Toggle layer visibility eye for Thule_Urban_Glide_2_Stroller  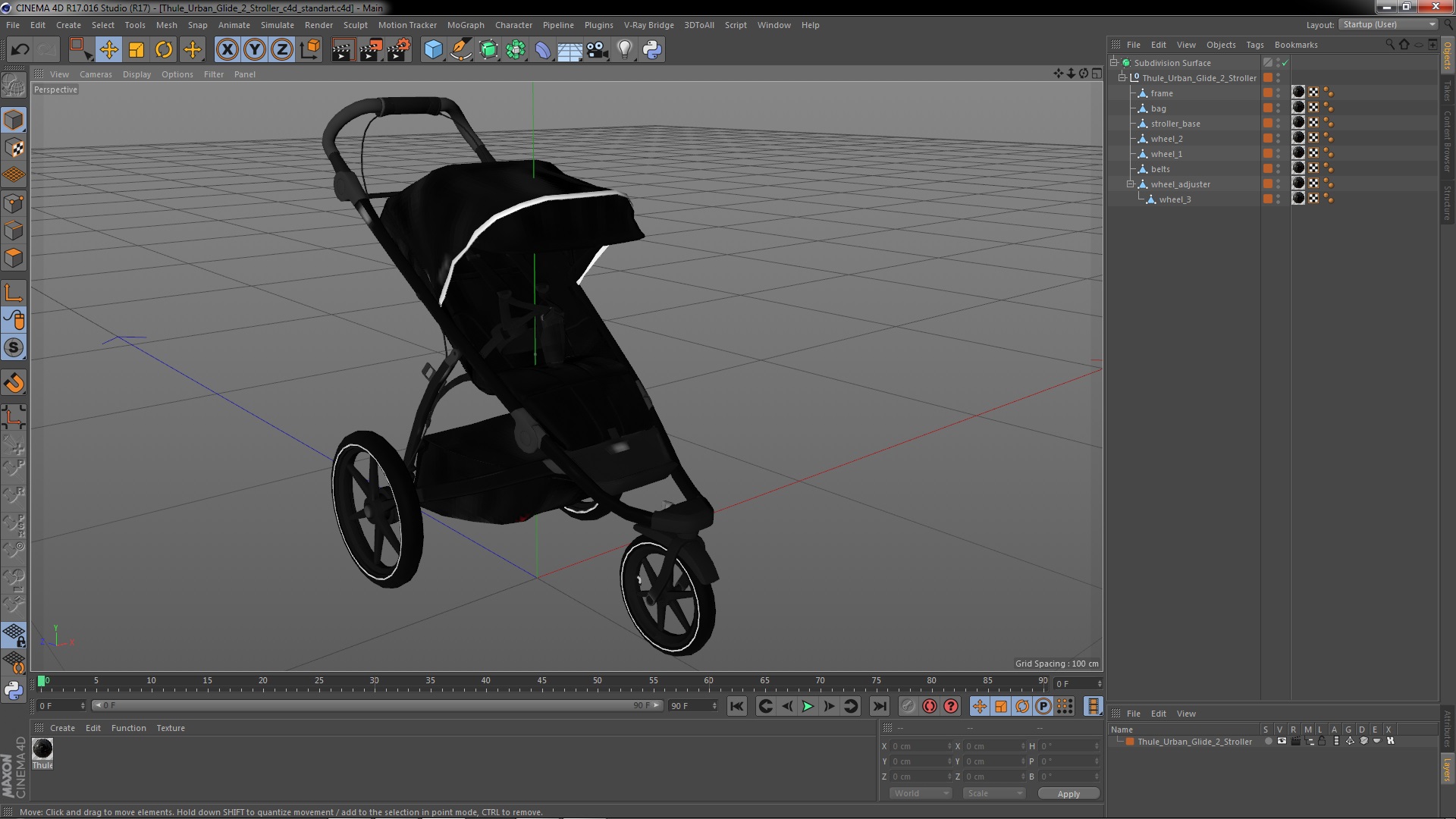click(x=1282, y=742)
